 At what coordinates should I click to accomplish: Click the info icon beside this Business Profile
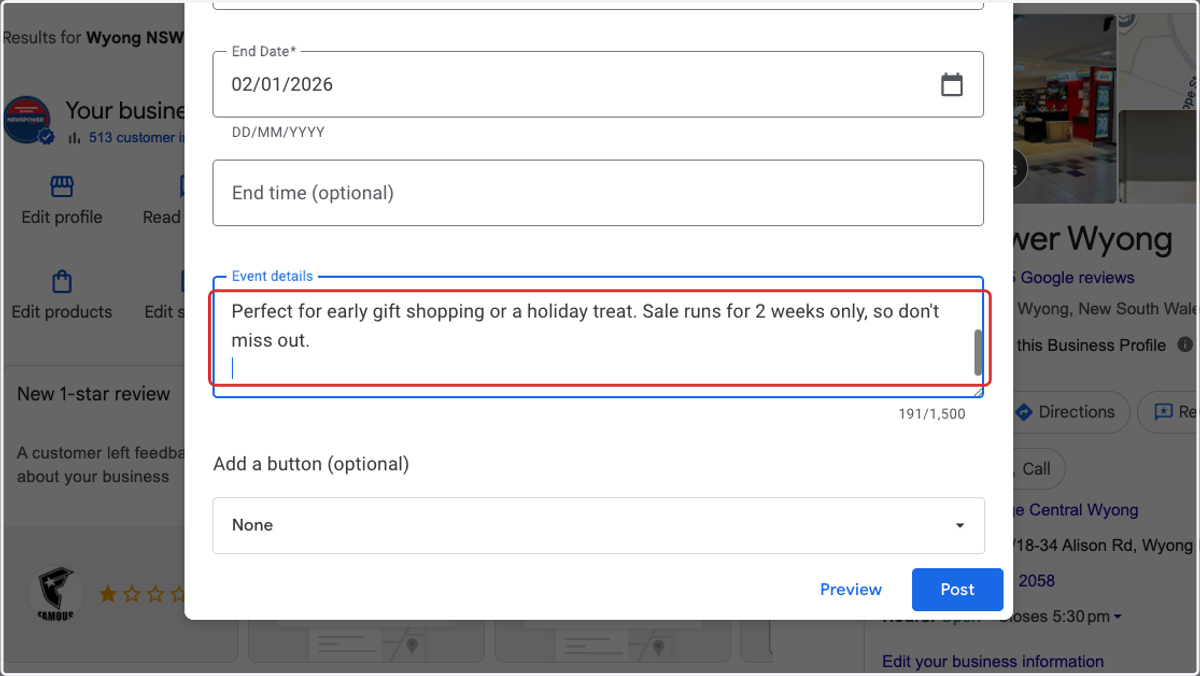tap(1186, 345)
